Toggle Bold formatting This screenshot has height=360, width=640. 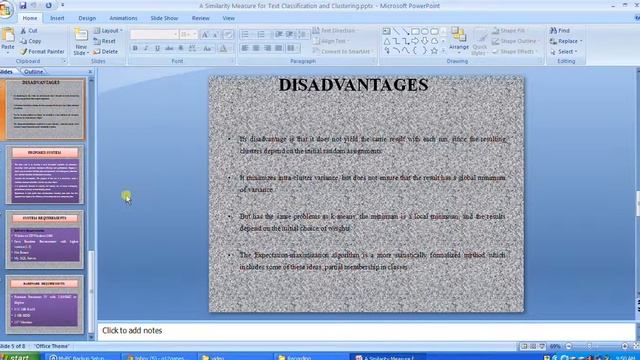tap(135, 48)
